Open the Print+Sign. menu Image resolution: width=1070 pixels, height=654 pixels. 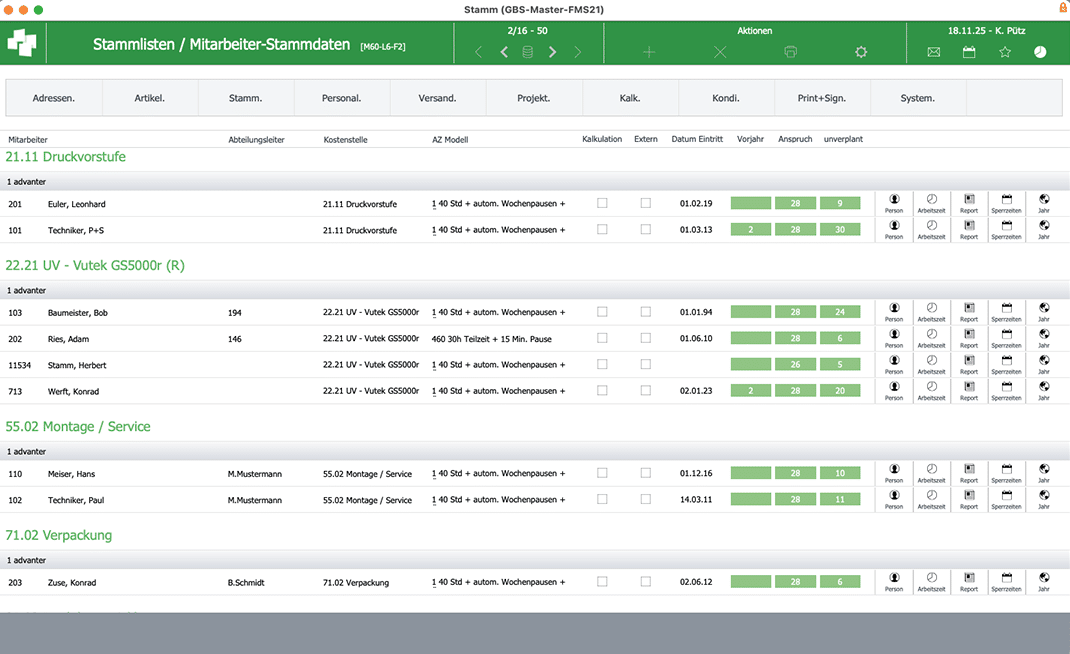coord(822,98)
